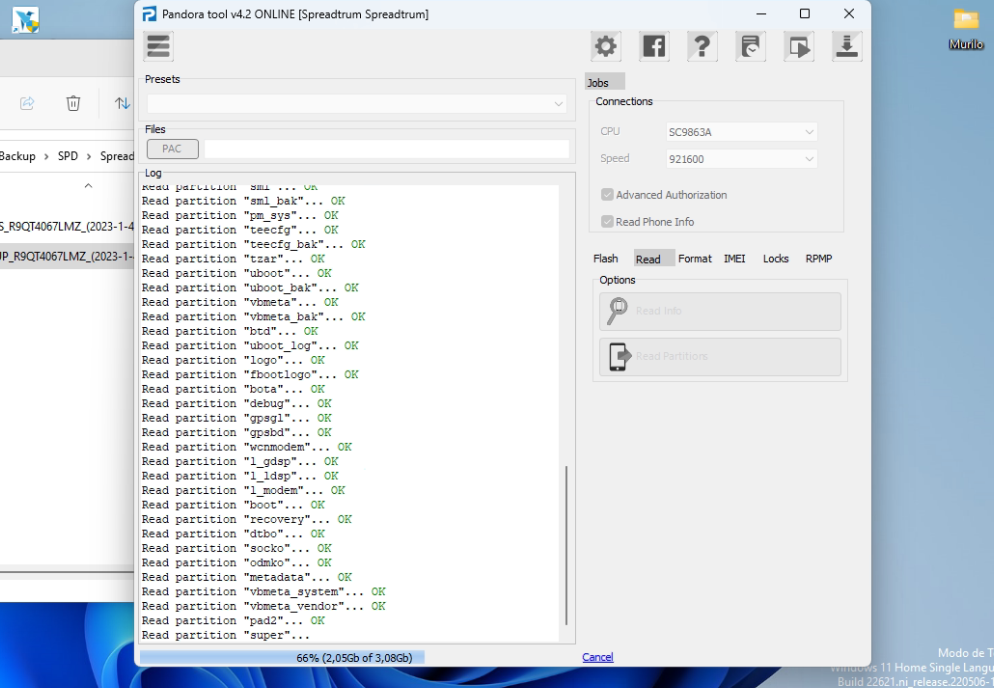994x688 pixels.
Task: Click the log line Read partition "dtbo"
Action: tap(233, 534)
